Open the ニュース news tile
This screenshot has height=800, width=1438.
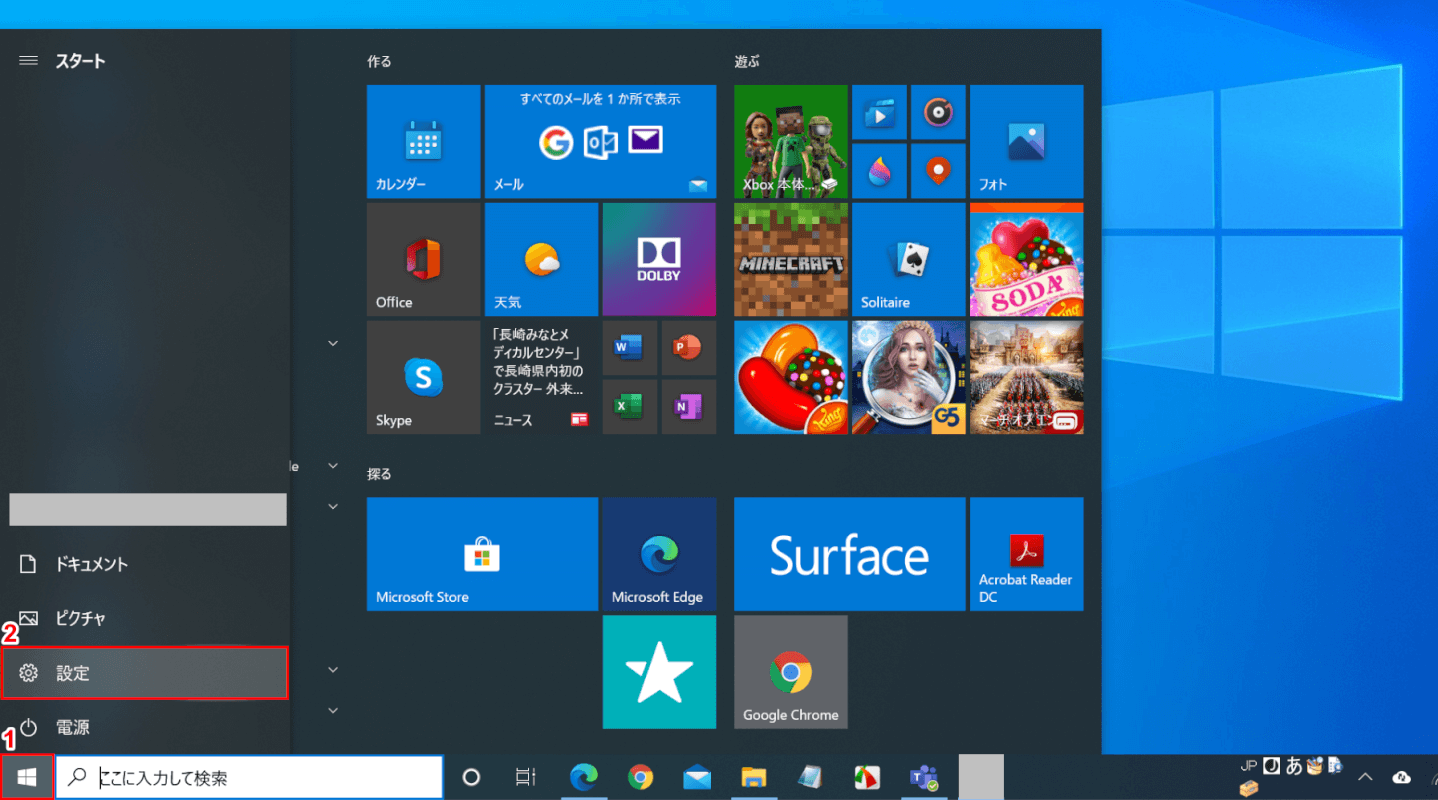click(x=541, y=377)
